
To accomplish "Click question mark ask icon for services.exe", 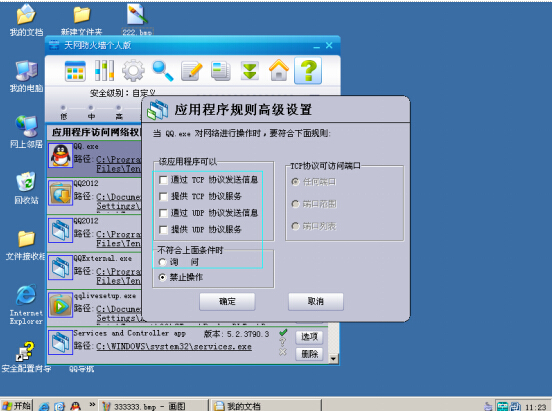I will pyautogui.click(x=282, y=342).
